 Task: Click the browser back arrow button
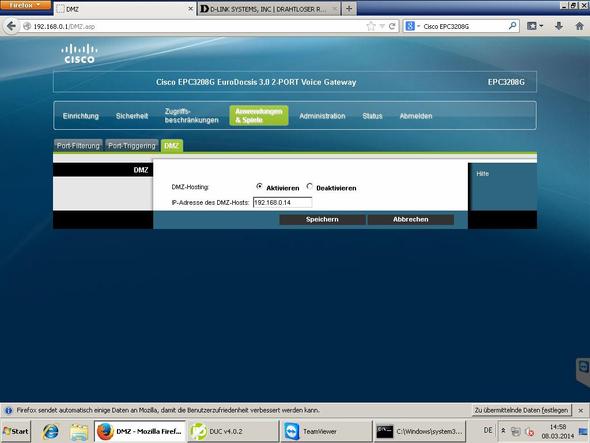coord(11,26)
